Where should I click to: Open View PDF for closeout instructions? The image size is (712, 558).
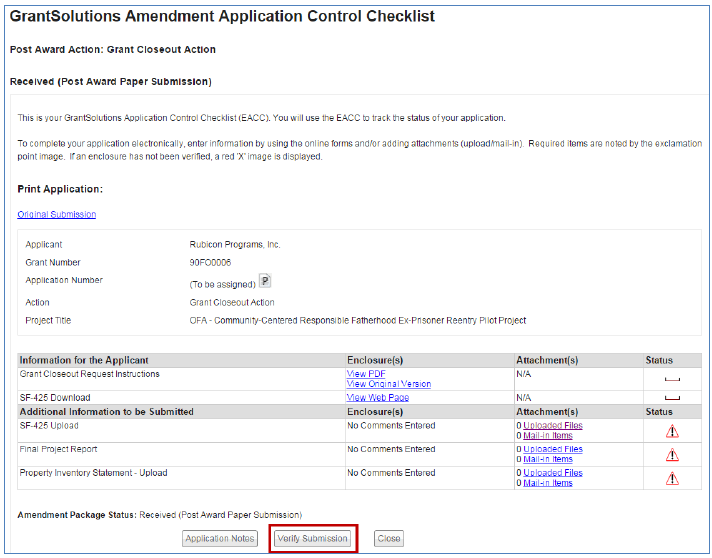tap(366, 374)
